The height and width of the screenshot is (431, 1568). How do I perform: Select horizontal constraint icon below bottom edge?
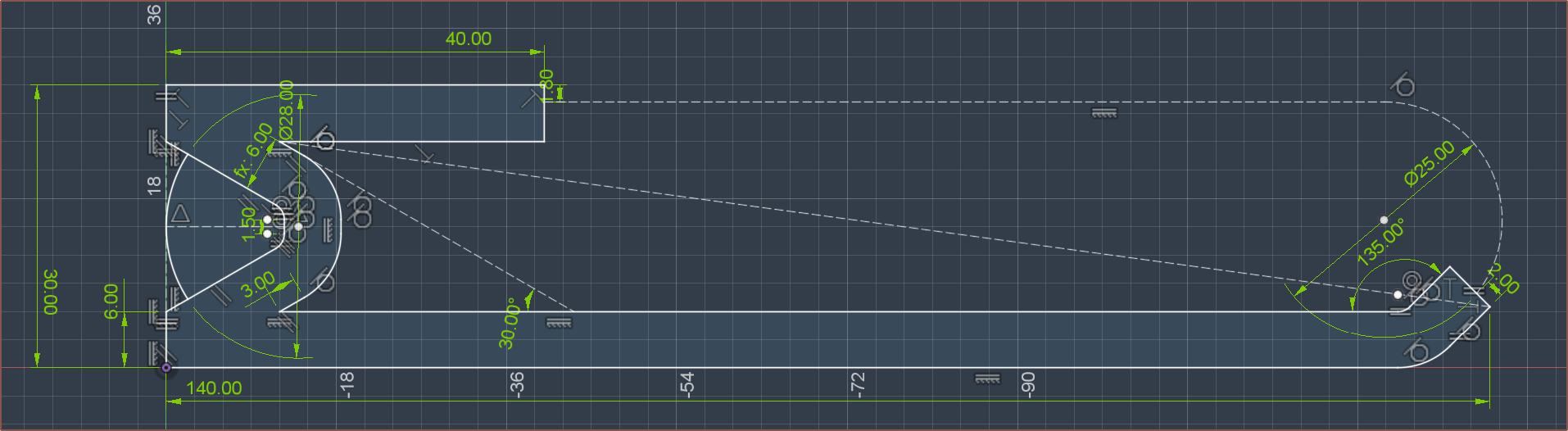pyautogui.click(x=987, y=379)
